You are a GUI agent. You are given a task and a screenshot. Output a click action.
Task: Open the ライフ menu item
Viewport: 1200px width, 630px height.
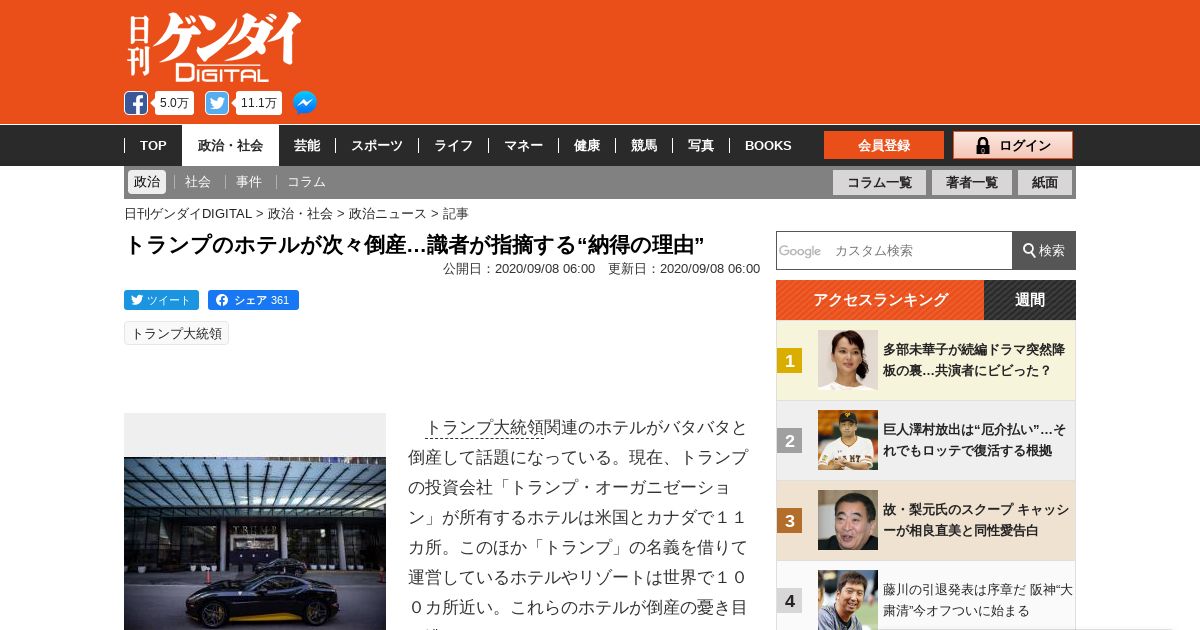(453, 145)
